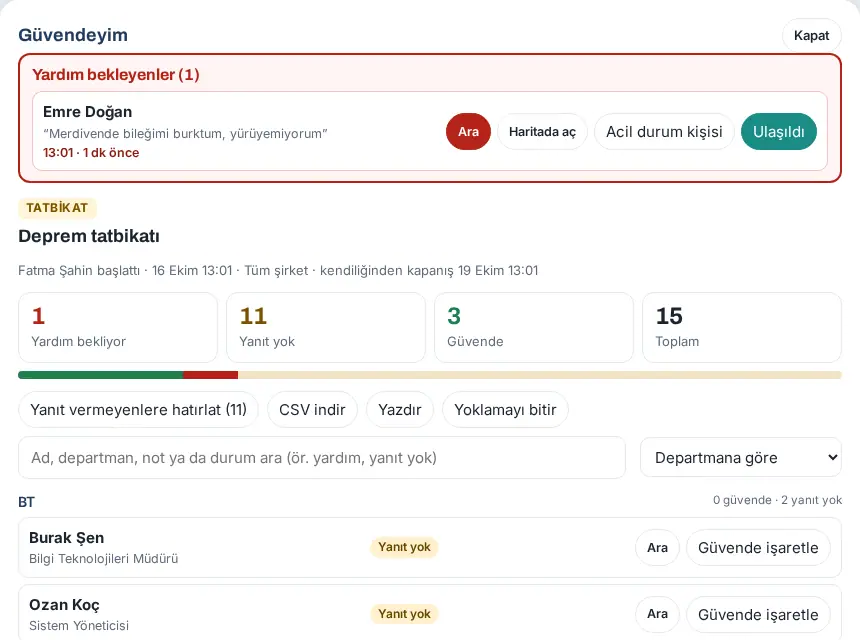The height and width of the screenshot is (640, 860).
Task: Click the Güvendeyim title
Action: [73, 35]
